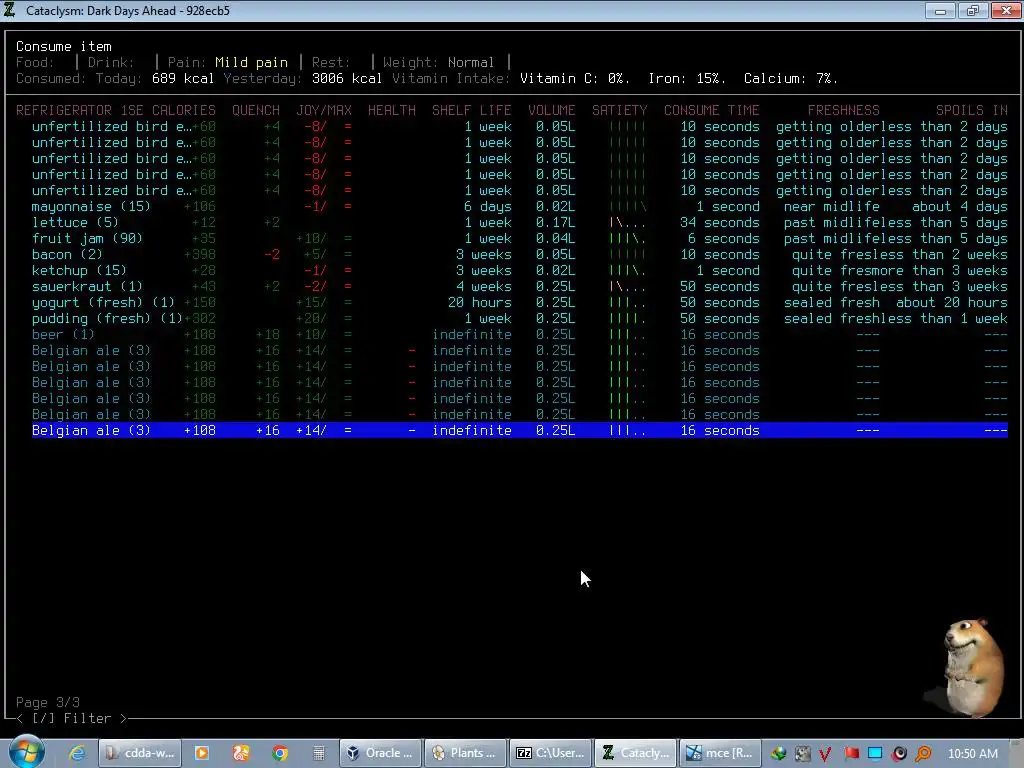This screenshot has width=1024, height=768.
Task: Click the CONSUME TIME column header
Action: pos(712,110)
